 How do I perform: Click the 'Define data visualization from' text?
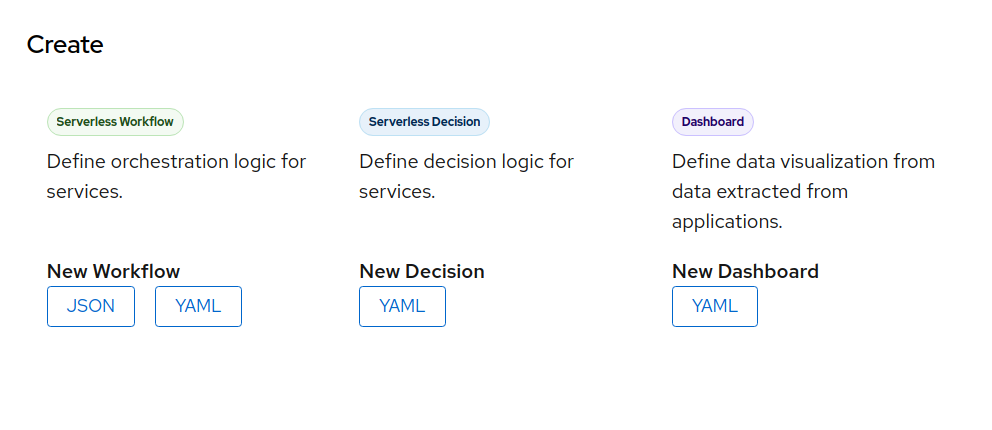coord(803,161)
